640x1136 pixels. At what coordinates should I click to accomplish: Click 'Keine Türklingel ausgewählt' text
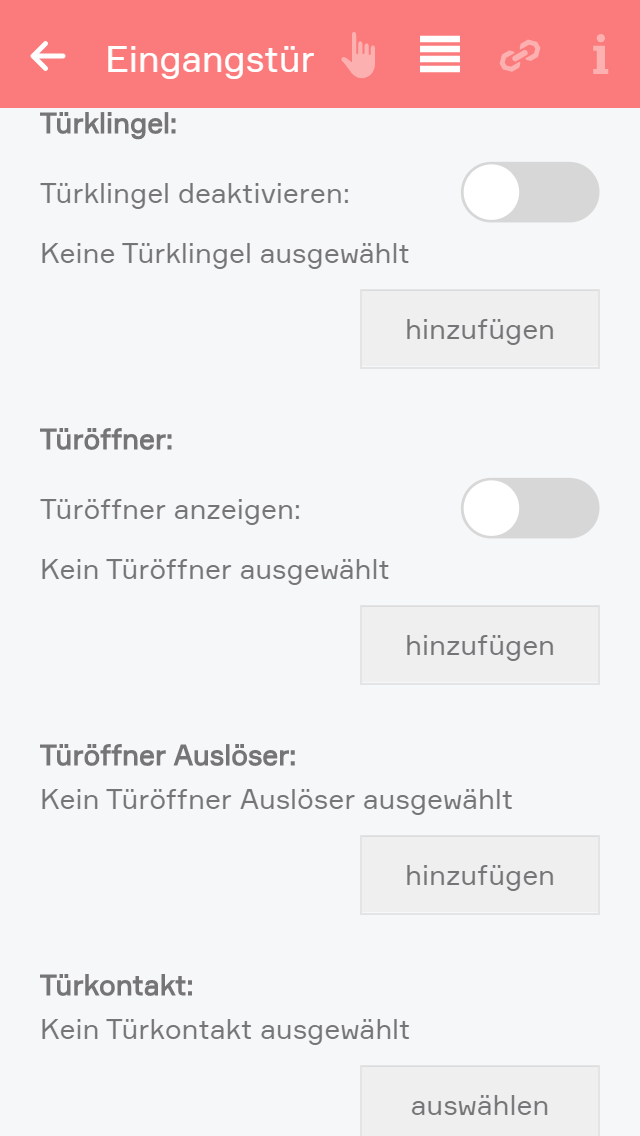click(x=224, y=254)
